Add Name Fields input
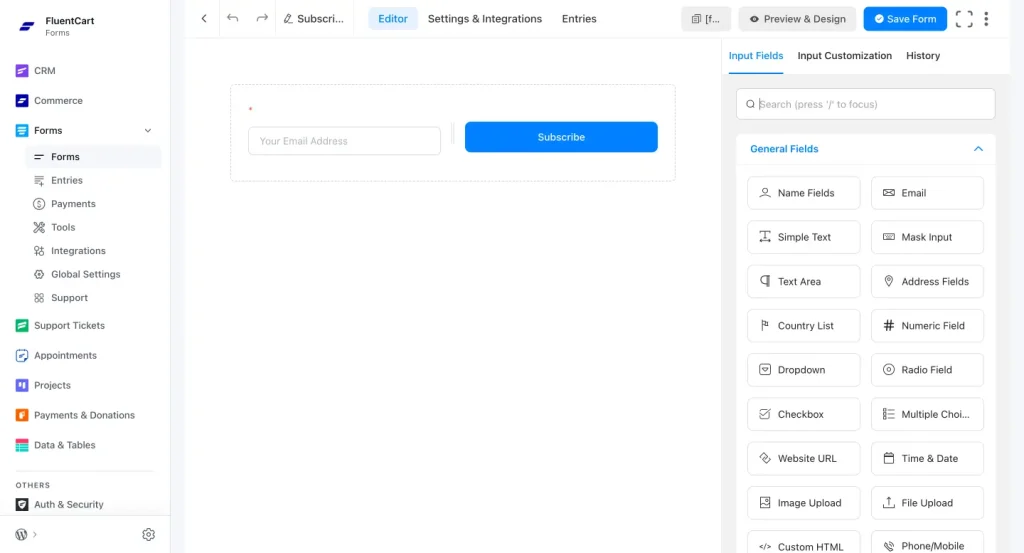Viewport: 1024px width, 553px height. coord(803,193)
